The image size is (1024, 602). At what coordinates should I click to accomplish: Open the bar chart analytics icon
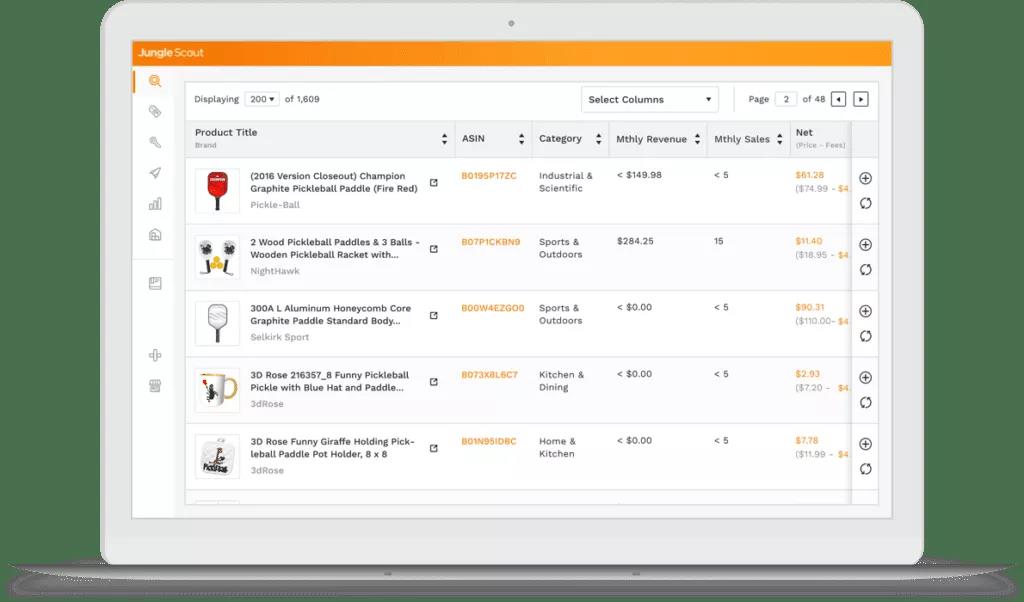[155, 204]
